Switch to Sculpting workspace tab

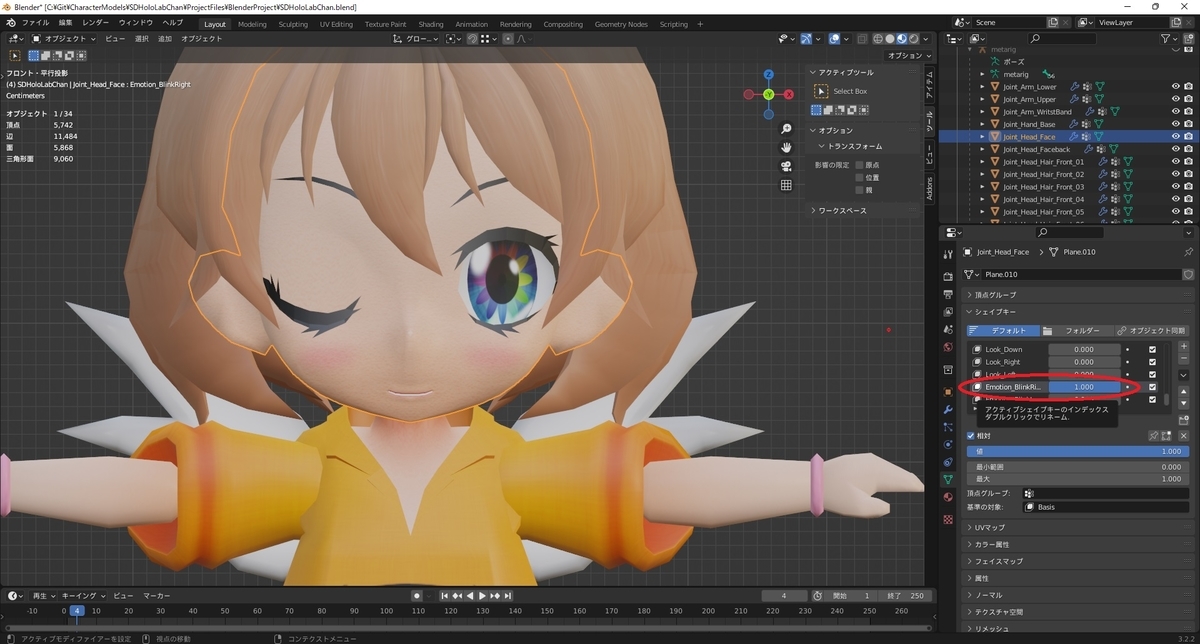pyautogui.click(x=293, y=24)
